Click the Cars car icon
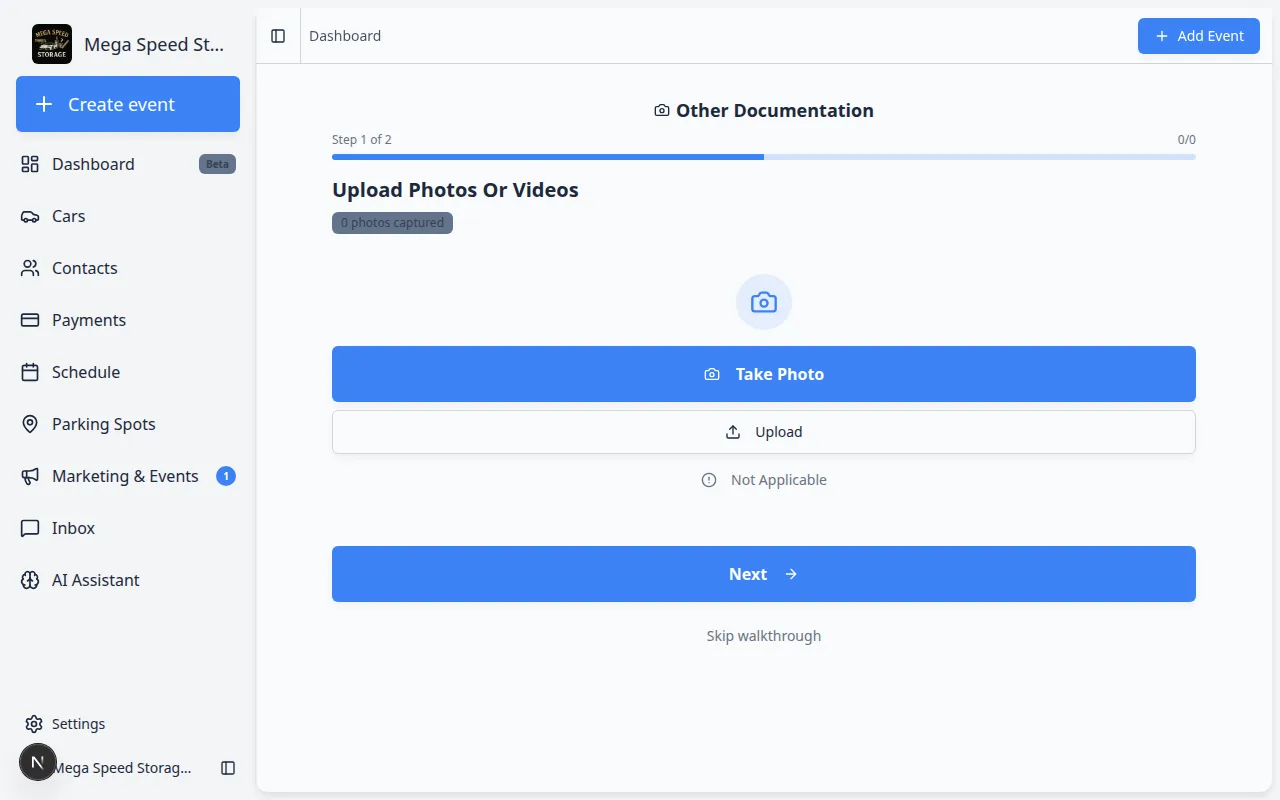 (30, 216)
